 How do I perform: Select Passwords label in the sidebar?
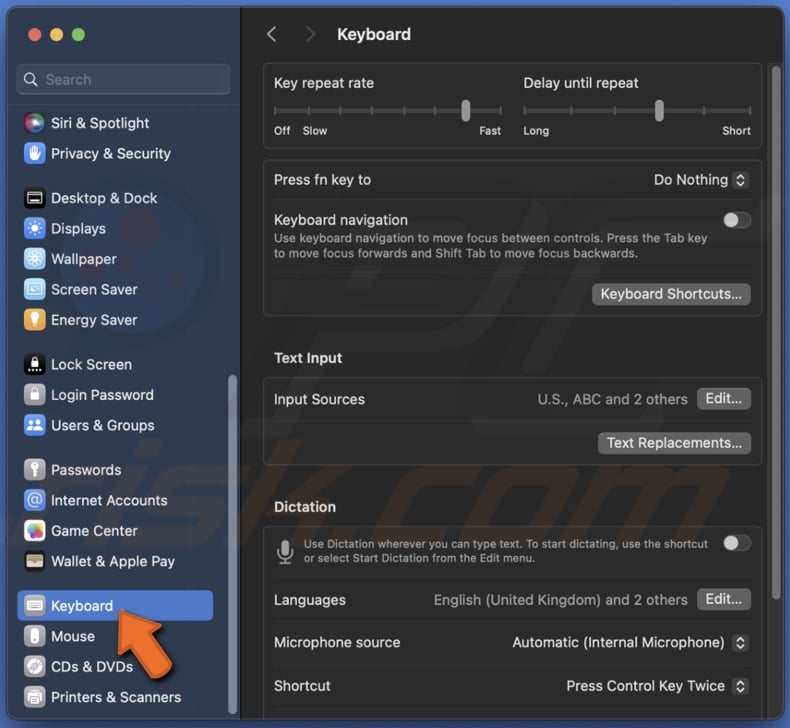(x=86, y=470)
